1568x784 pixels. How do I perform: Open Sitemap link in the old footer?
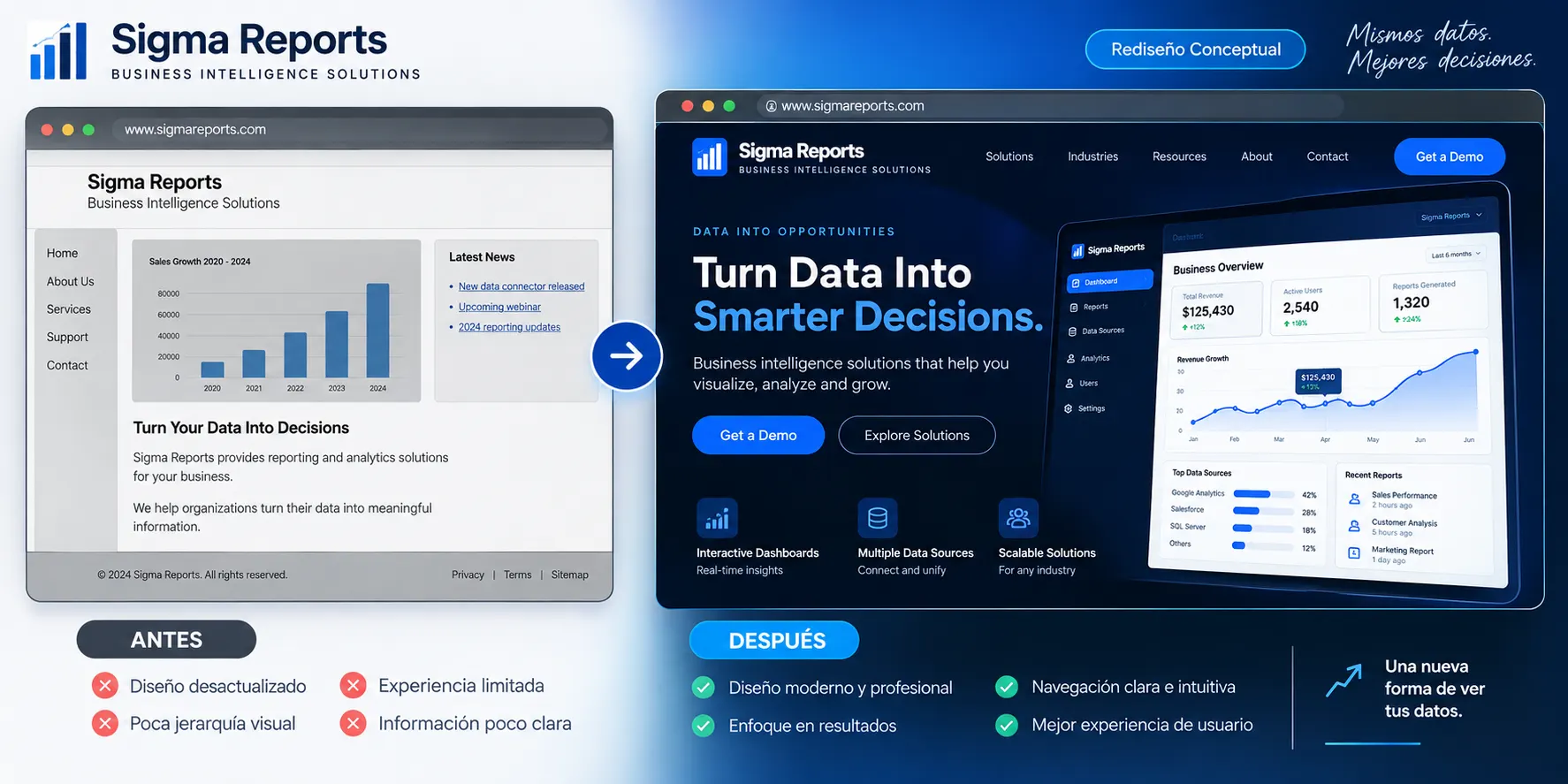click(569, 575)
